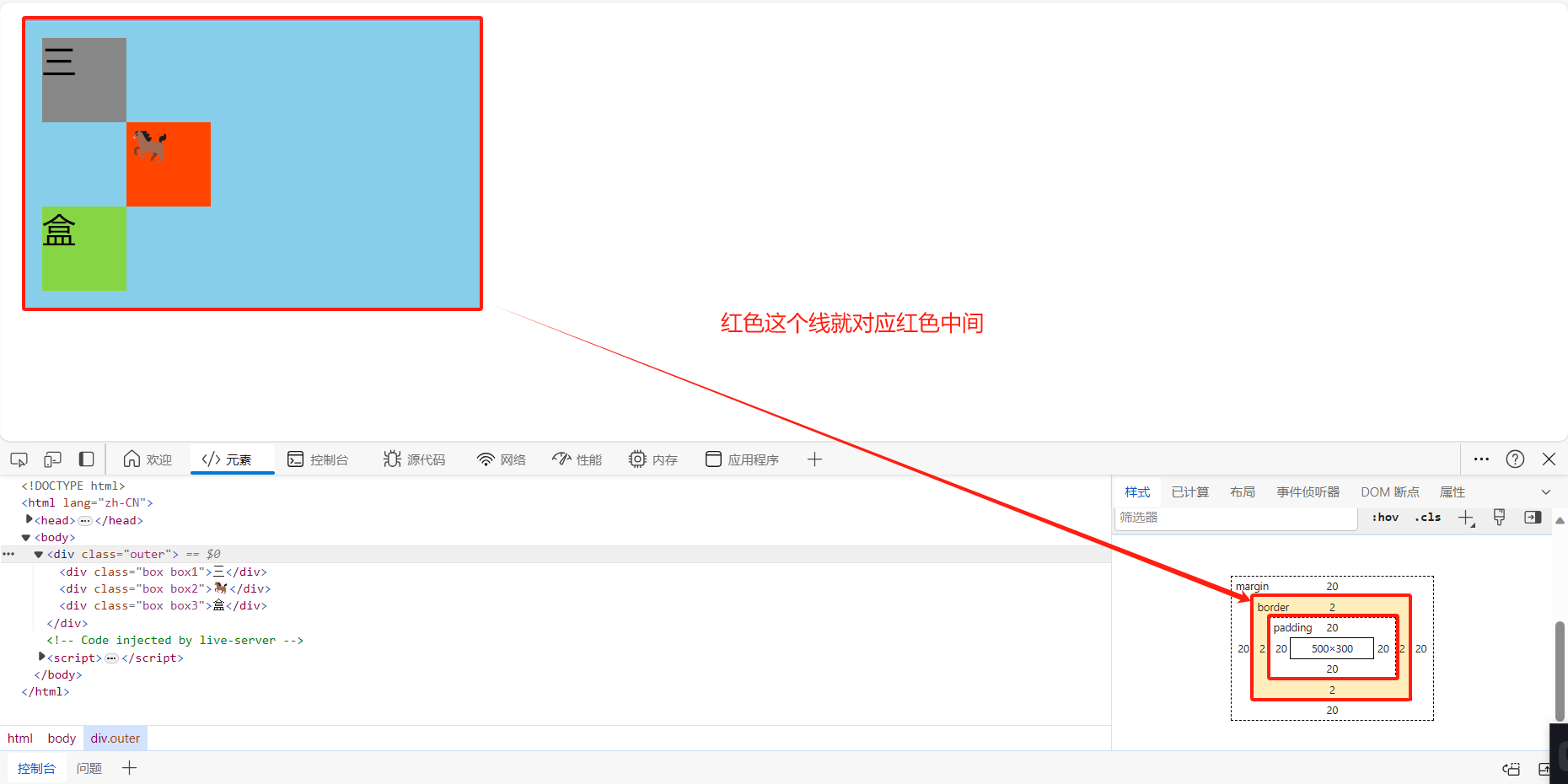
Task: Open the 网络 Network panel tab
Action: pos(502,459)
